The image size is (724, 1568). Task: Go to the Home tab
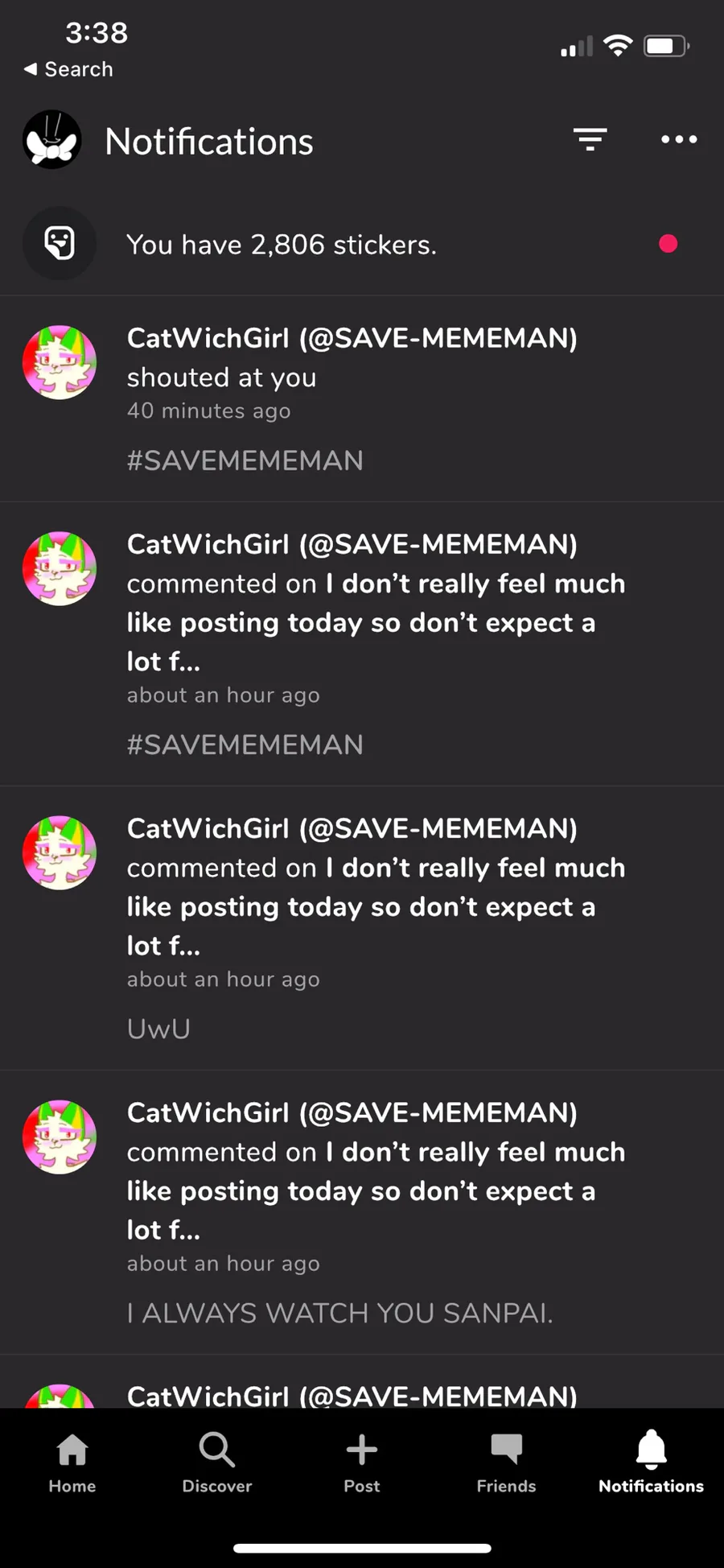pyautogui.click(x=72, y=1463)
